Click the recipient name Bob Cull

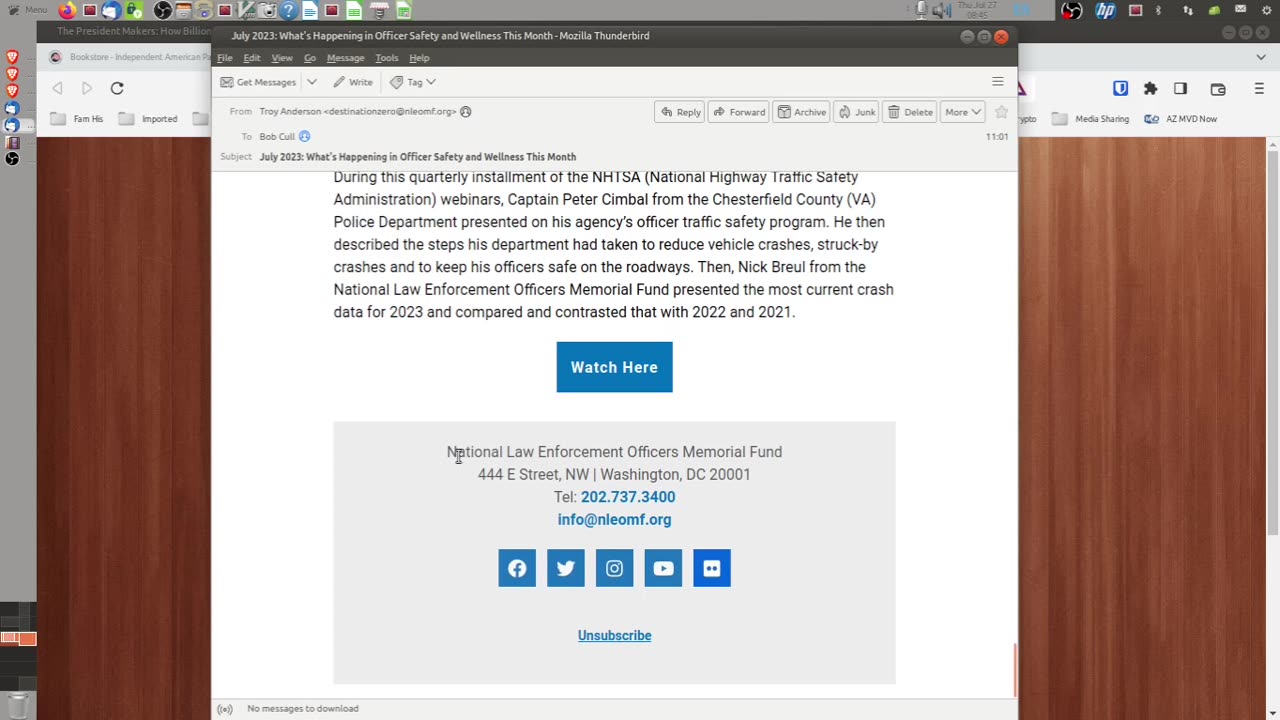point(277,136)
